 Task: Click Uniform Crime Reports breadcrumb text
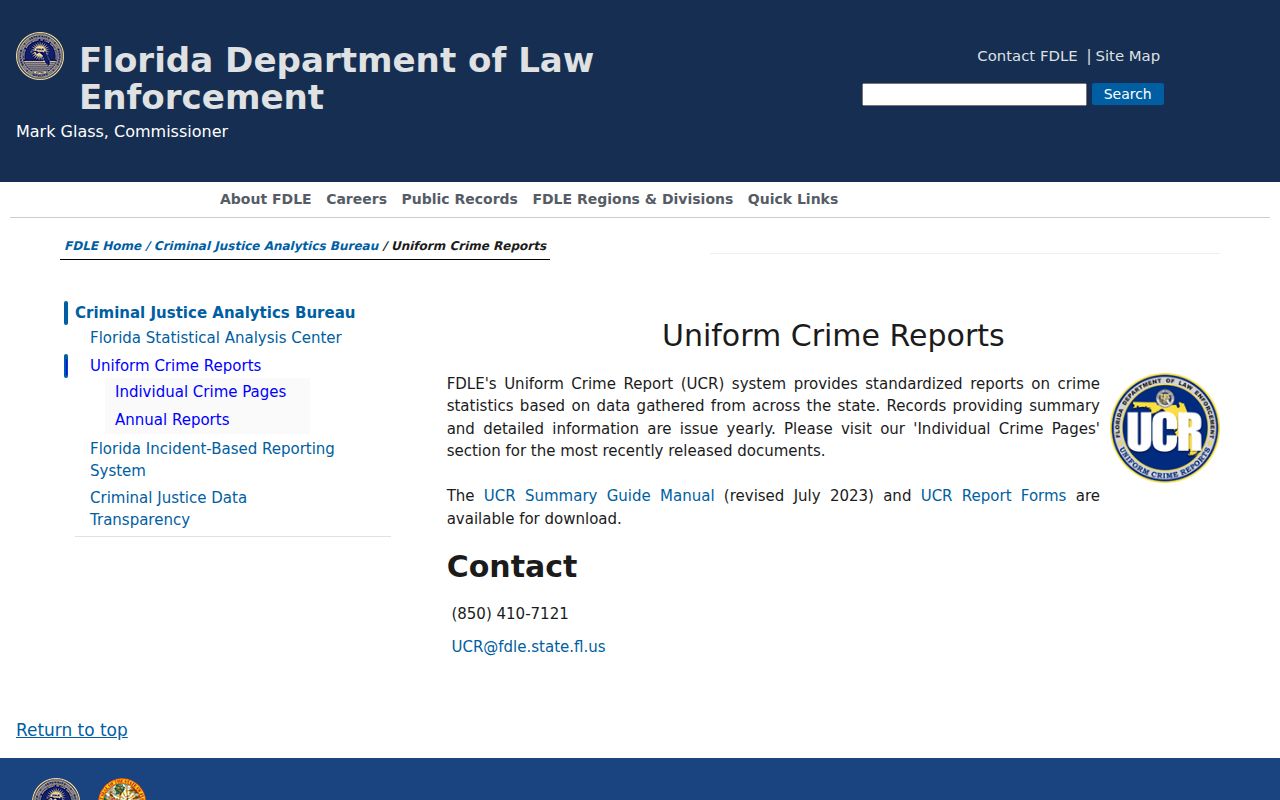(469, 246)
